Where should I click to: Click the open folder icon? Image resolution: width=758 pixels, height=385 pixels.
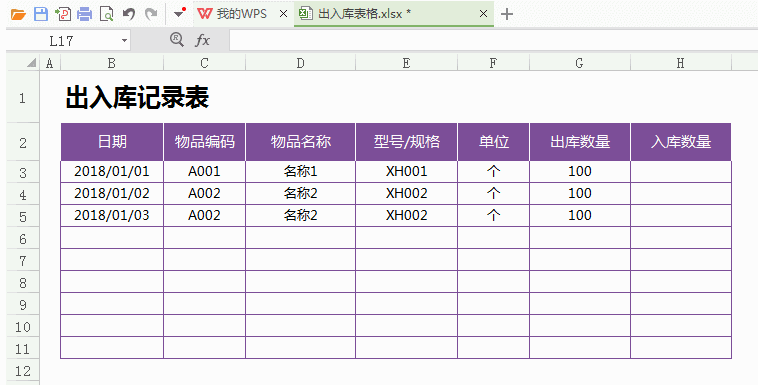pyautogui.click(x=18, y=15)
